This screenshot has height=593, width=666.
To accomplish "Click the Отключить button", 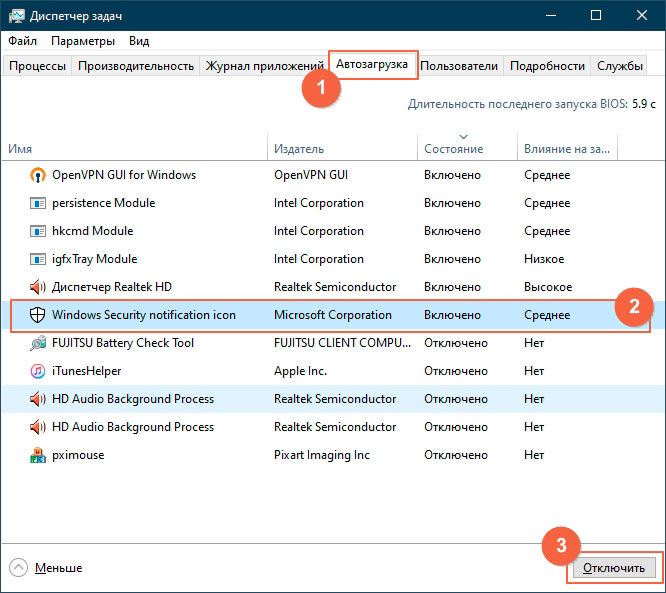I will click(614, 568).
